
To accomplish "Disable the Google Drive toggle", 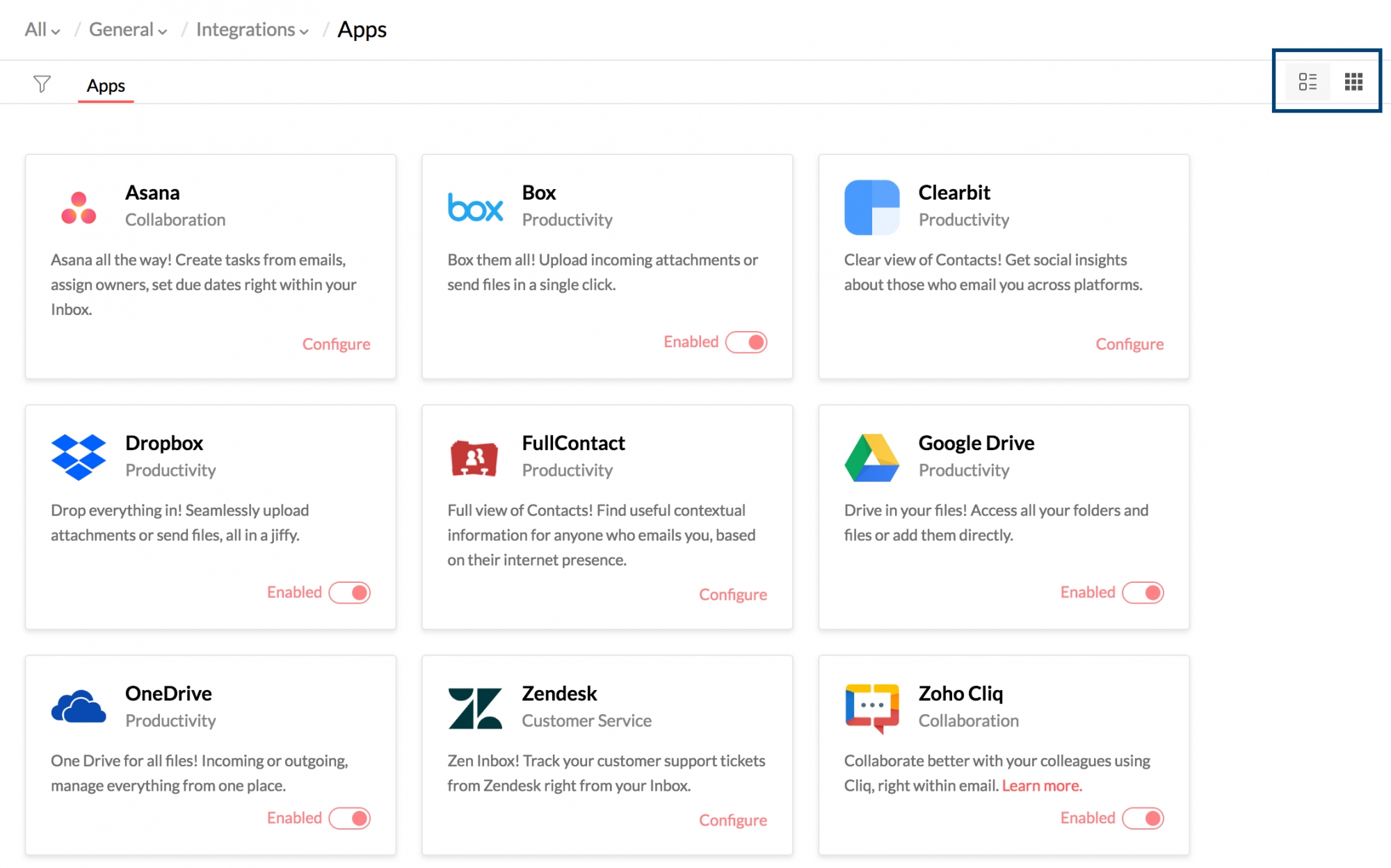I will click(1143, 593).
